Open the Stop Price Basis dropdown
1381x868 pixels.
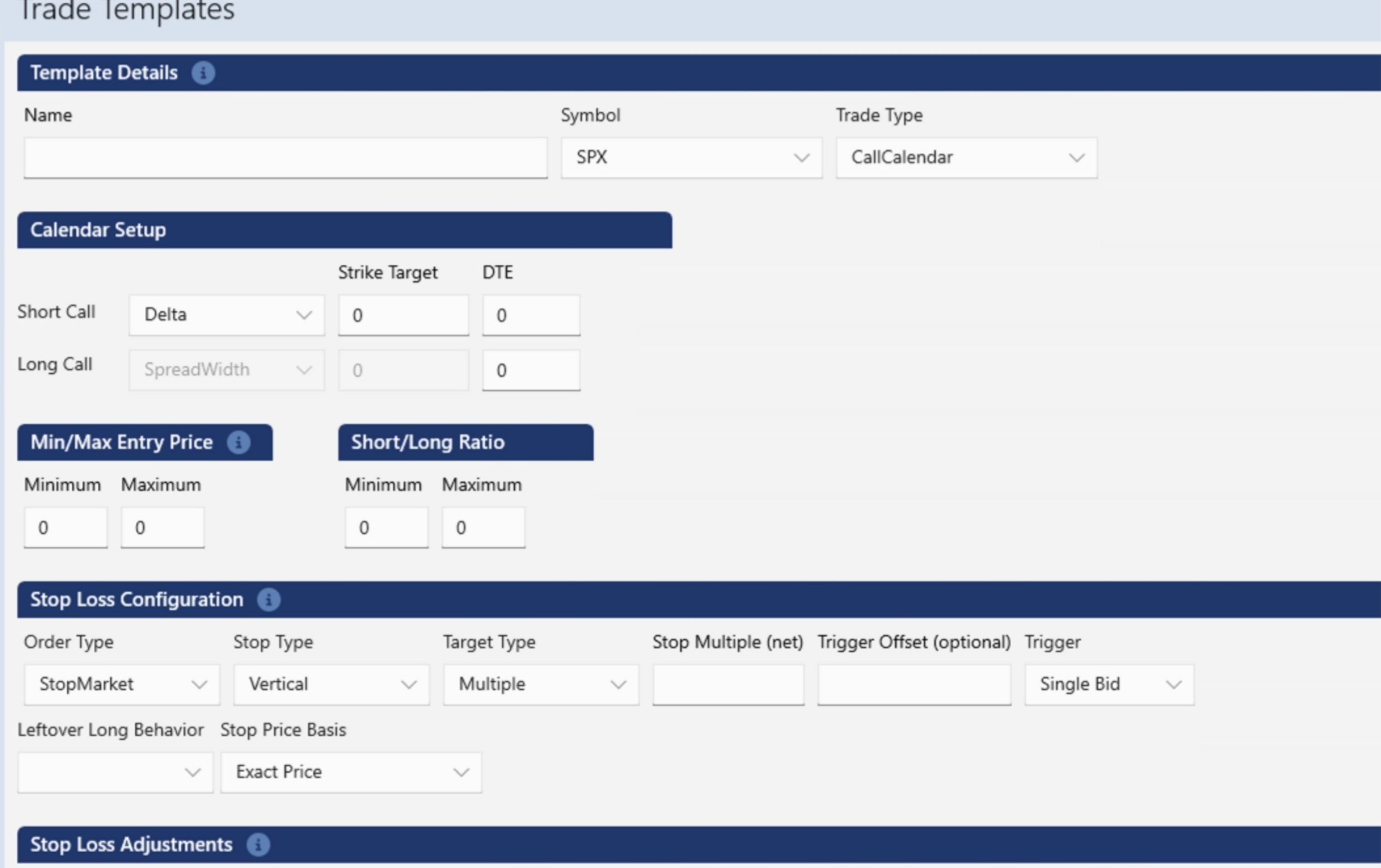351,772
